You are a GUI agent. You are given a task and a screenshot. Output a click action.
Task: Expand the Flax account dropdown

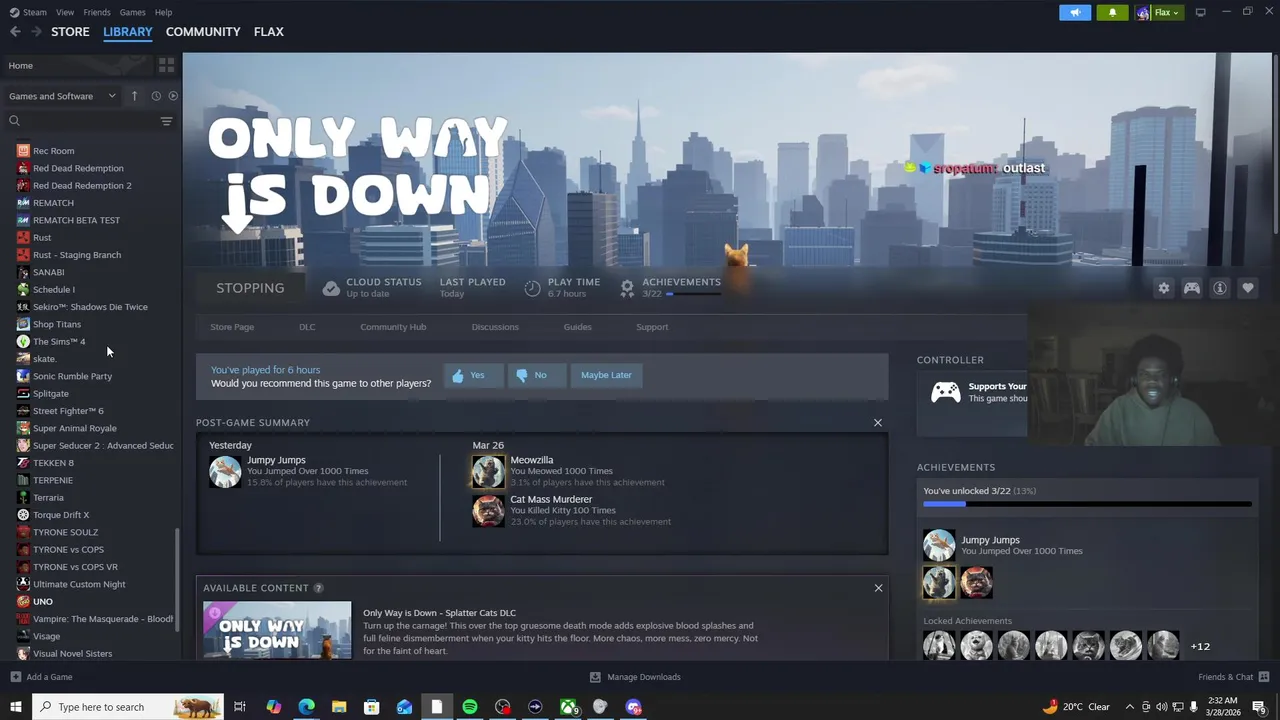point(1160,12)
